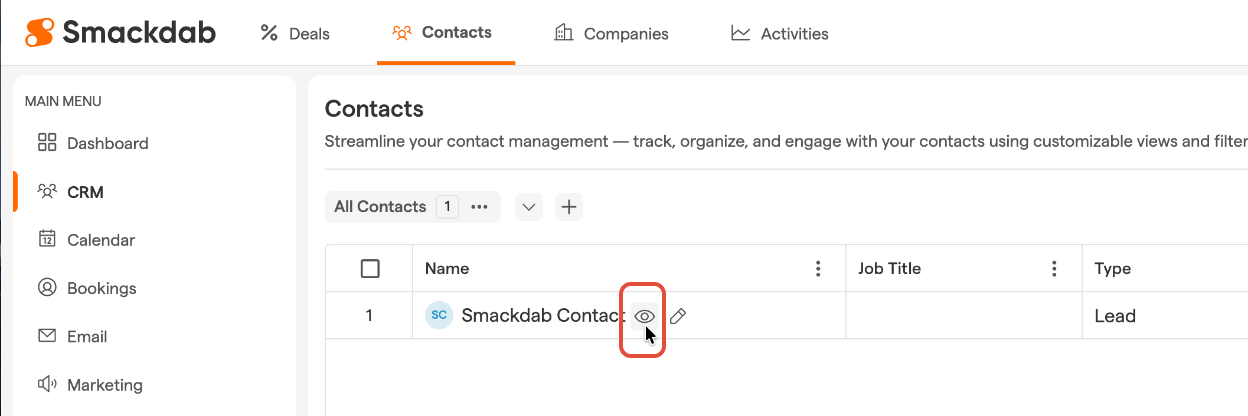
Task: Switch to the Companies tab
Action: pyautogui.click(x=611, y=33)
